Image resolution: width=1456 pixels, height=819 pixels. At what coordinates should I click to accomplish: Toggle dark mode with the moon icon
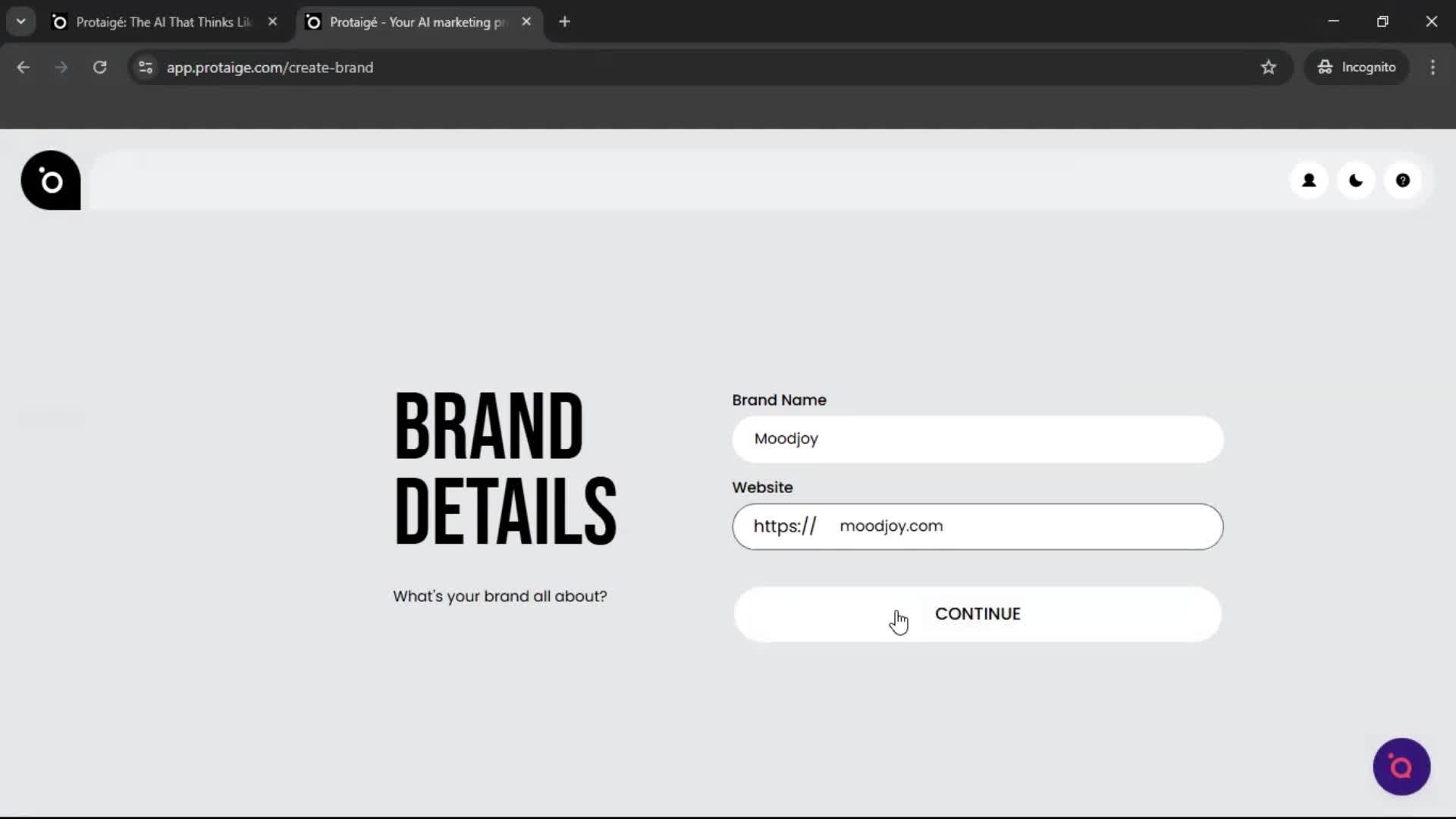[1356, 180]
